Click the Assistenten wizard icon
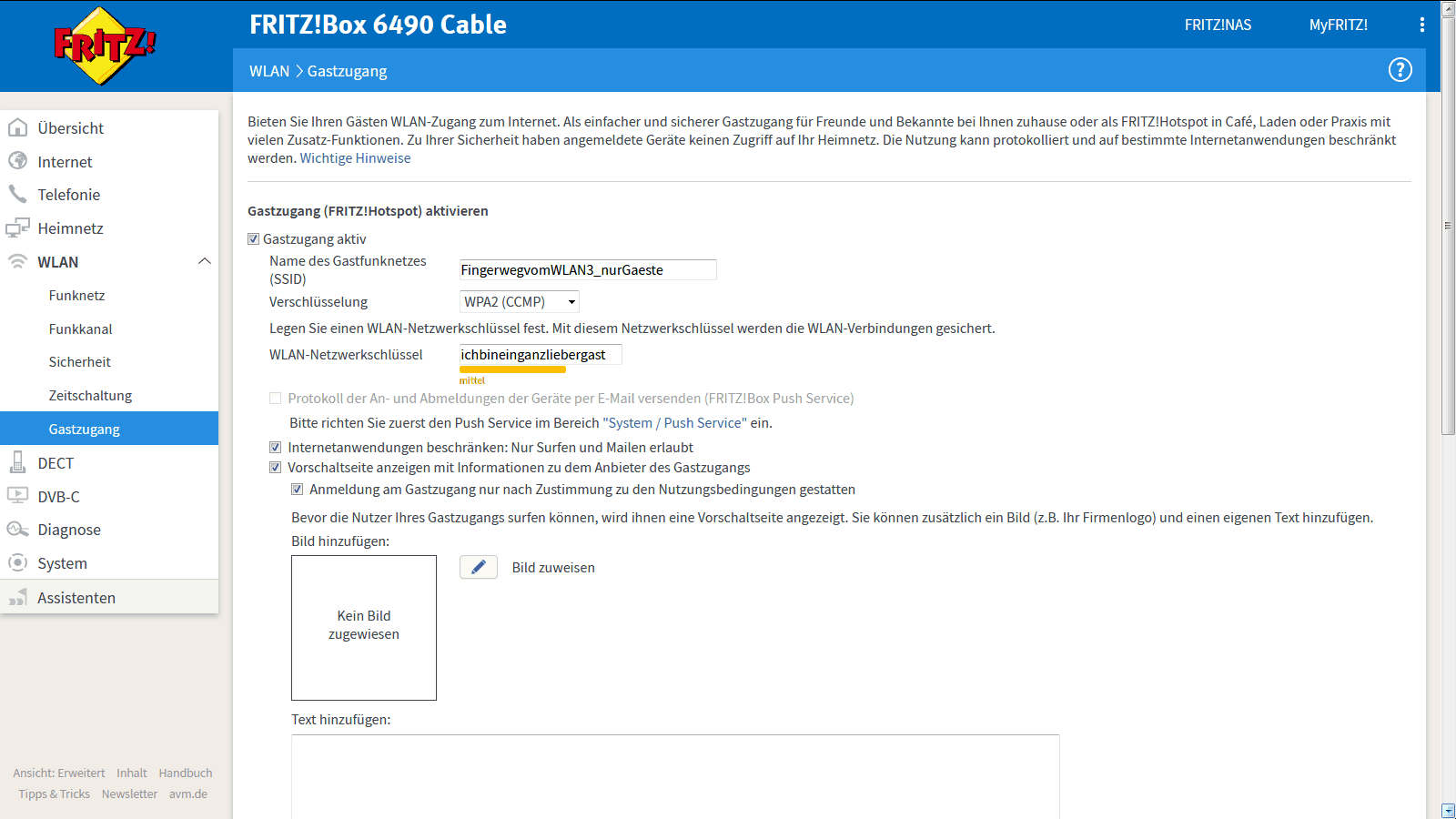 point(18,597)
